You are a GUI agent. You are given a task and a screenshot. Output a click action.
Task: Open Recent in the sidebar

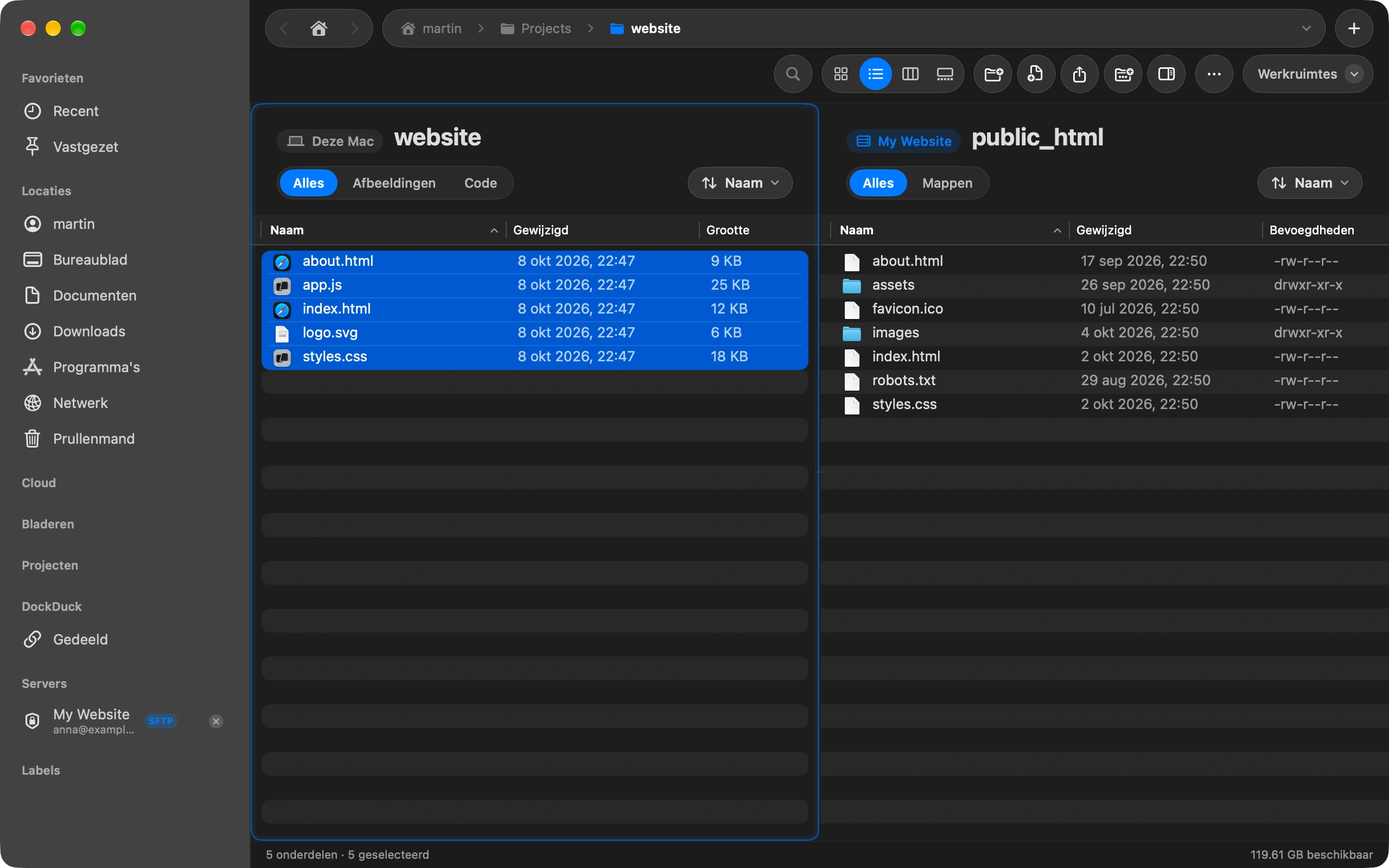click(x=125, y=111)
